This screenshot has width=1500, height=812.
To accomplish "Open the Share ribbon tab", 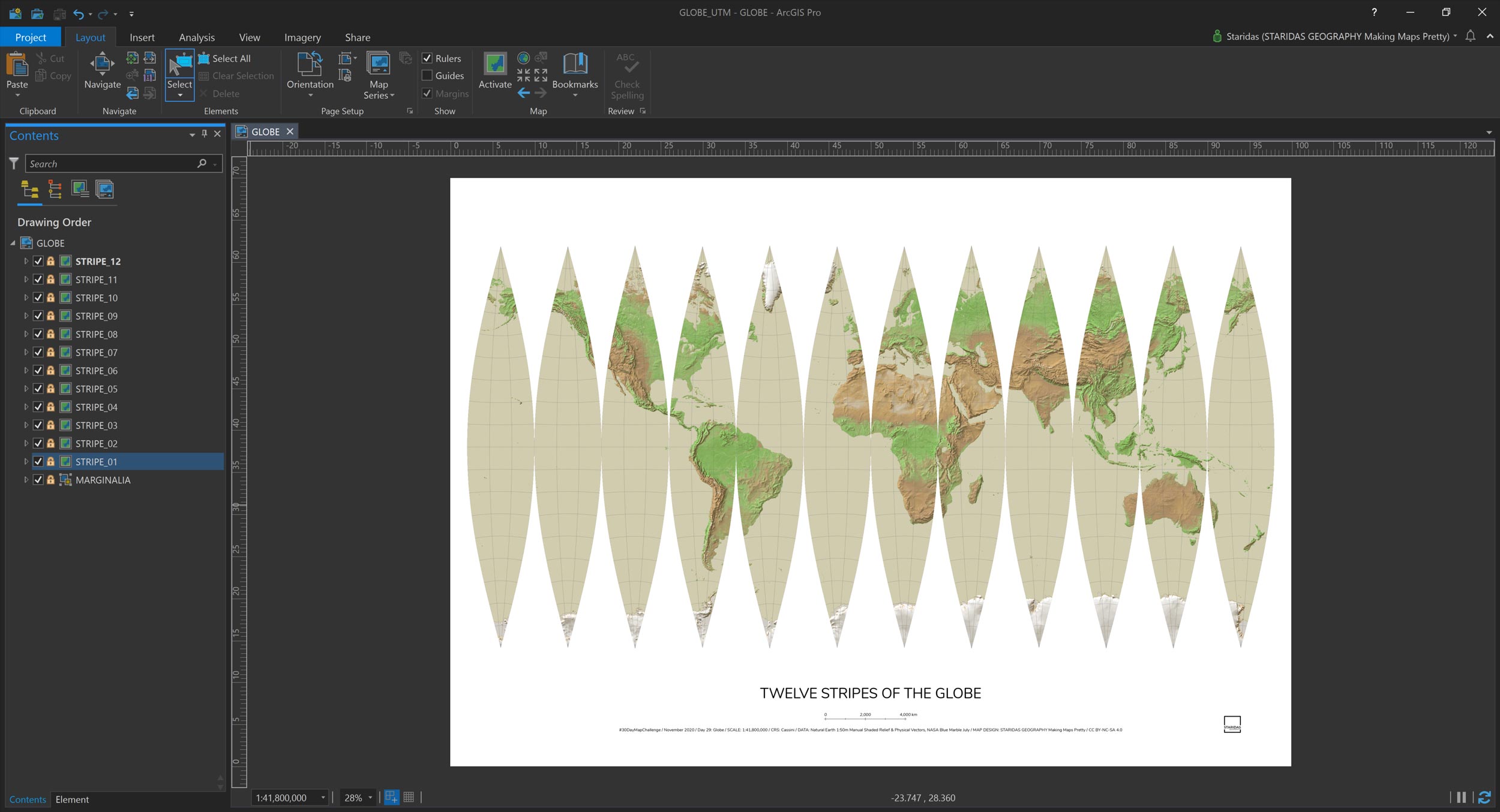I will pyautogui.click(x=357, y=37).
